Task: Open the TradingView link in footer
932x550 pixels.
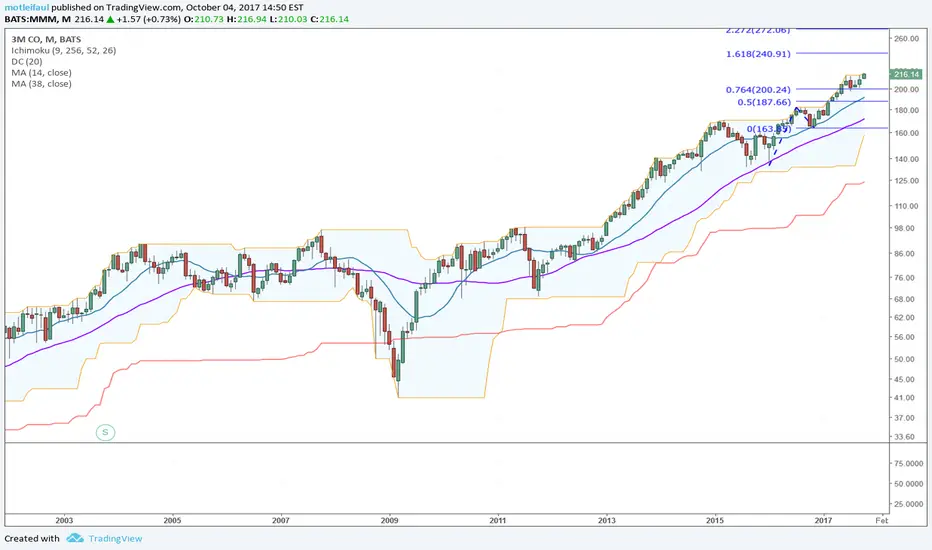Action: pyautogui.click(x=115, y=539)
